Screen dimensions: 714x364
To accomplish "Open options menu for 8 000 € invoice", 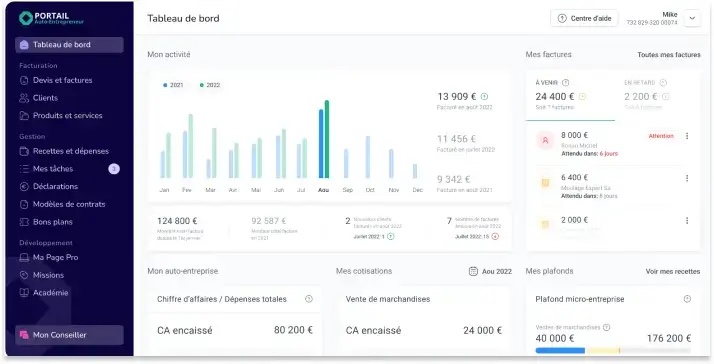I will (x=687, y=136).
